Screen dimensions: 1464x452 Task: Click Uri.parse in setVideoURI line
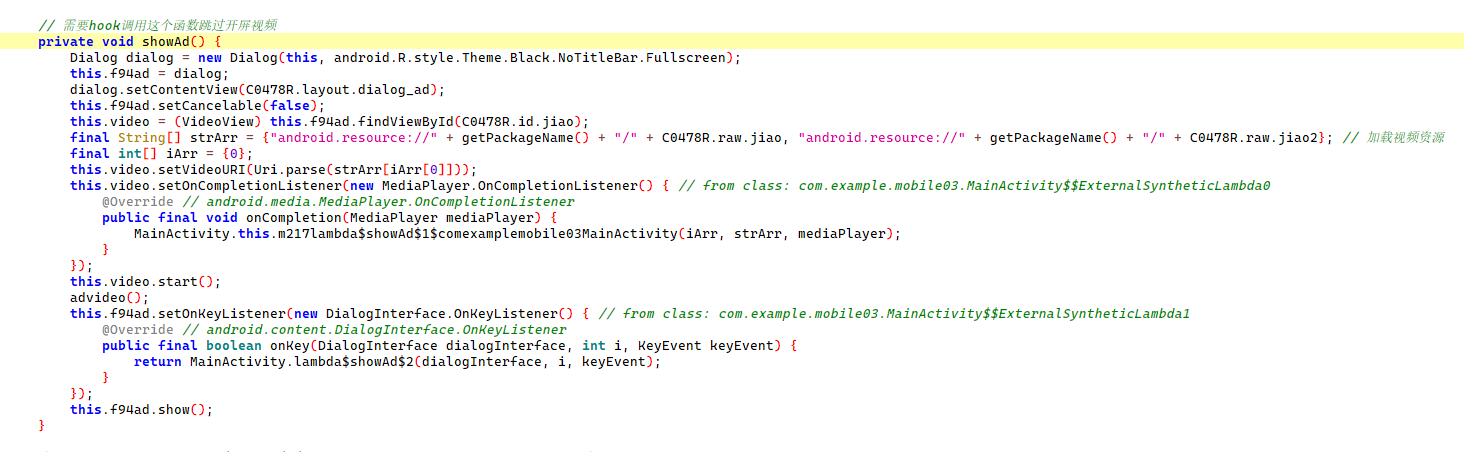[x=290, y=169]
